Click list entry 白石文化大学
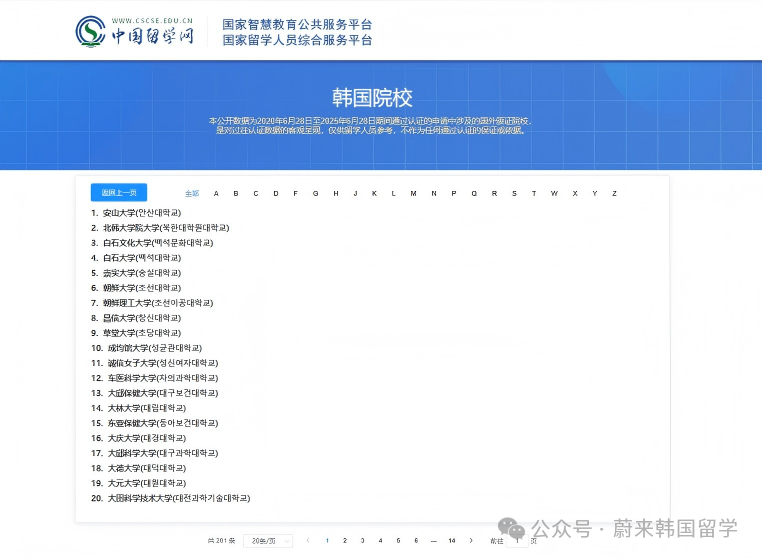 (152, 243)
